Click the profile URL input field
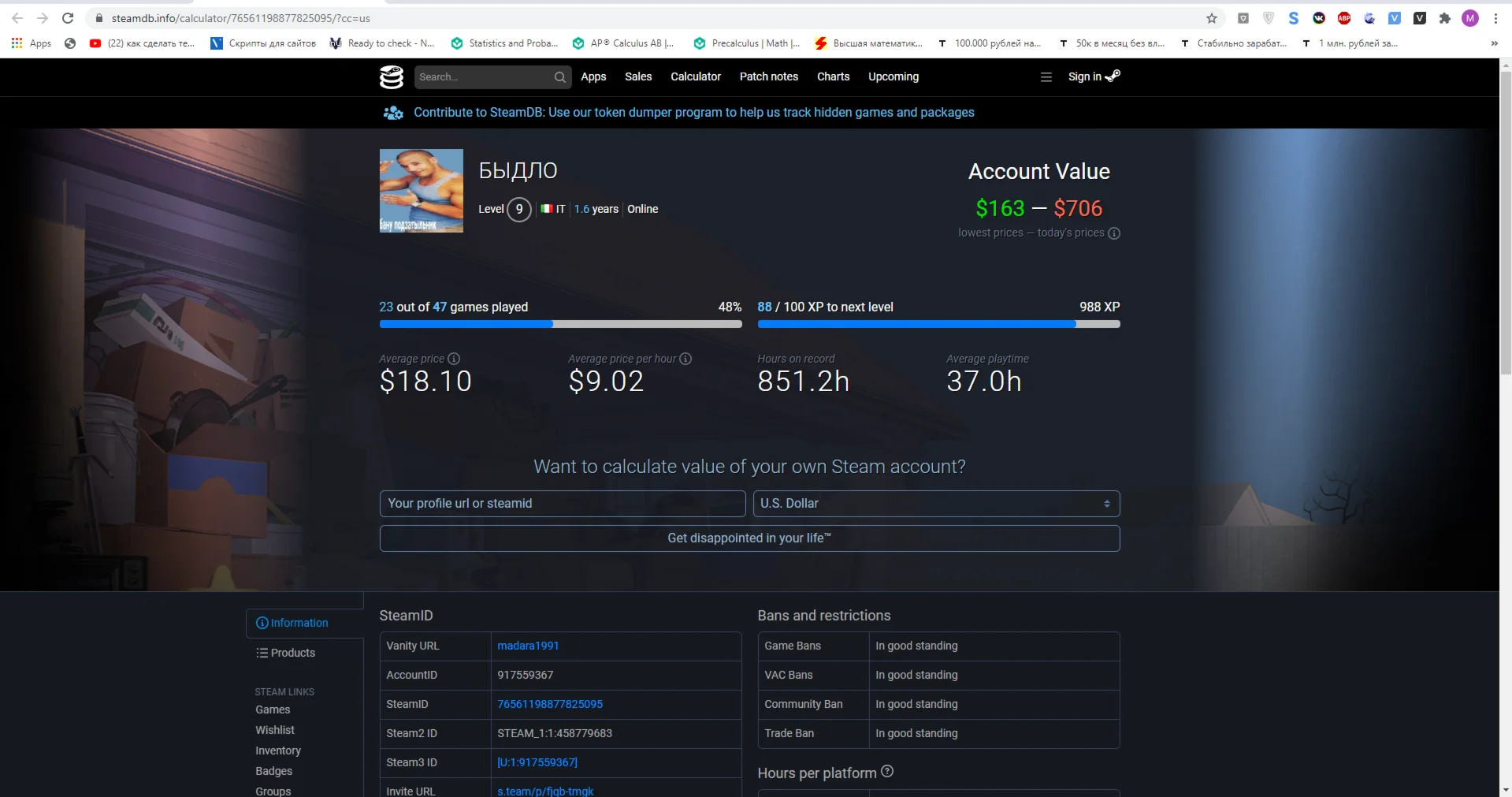Screen dimensions: 1512x797 point(562,504)
